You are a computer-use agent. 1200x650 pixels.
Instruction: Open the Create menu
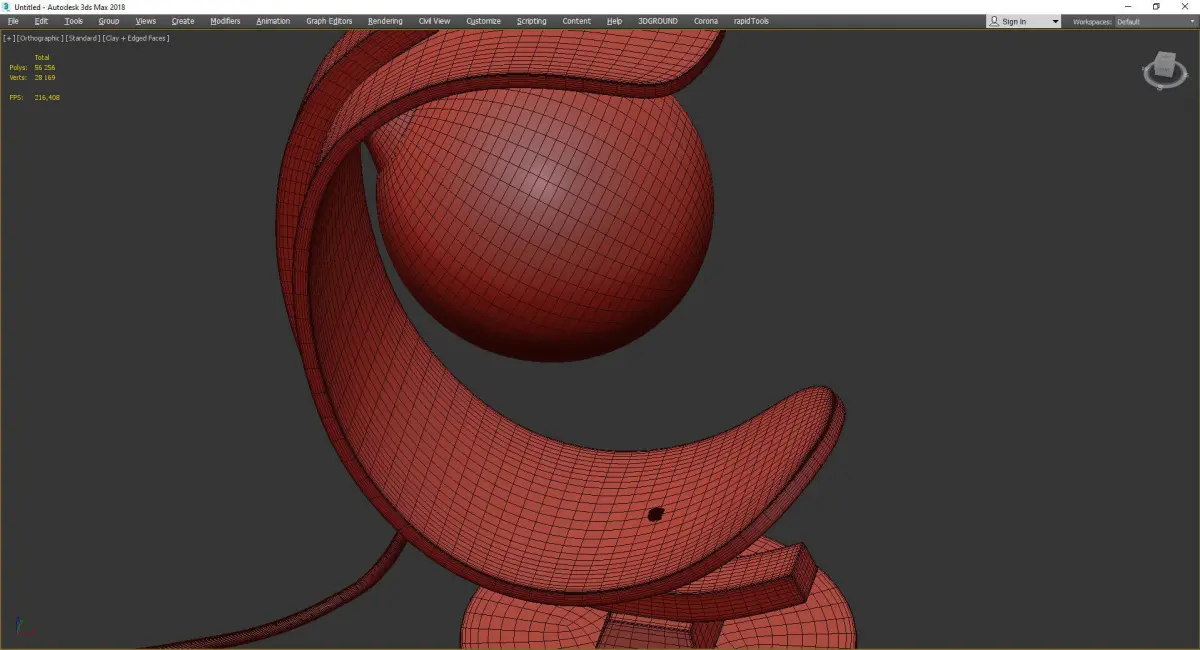pos(183,21)
